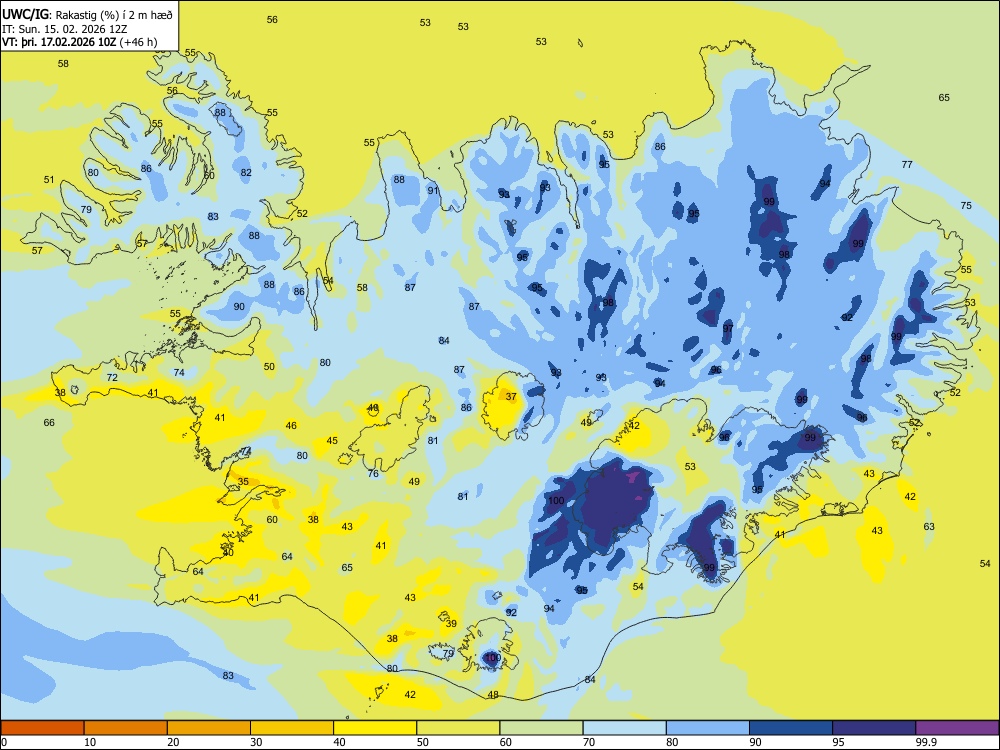The image size is (1000, 750).
Task: Click the orange 10–20 legend swatch
Action: click(x=126, y=728)
